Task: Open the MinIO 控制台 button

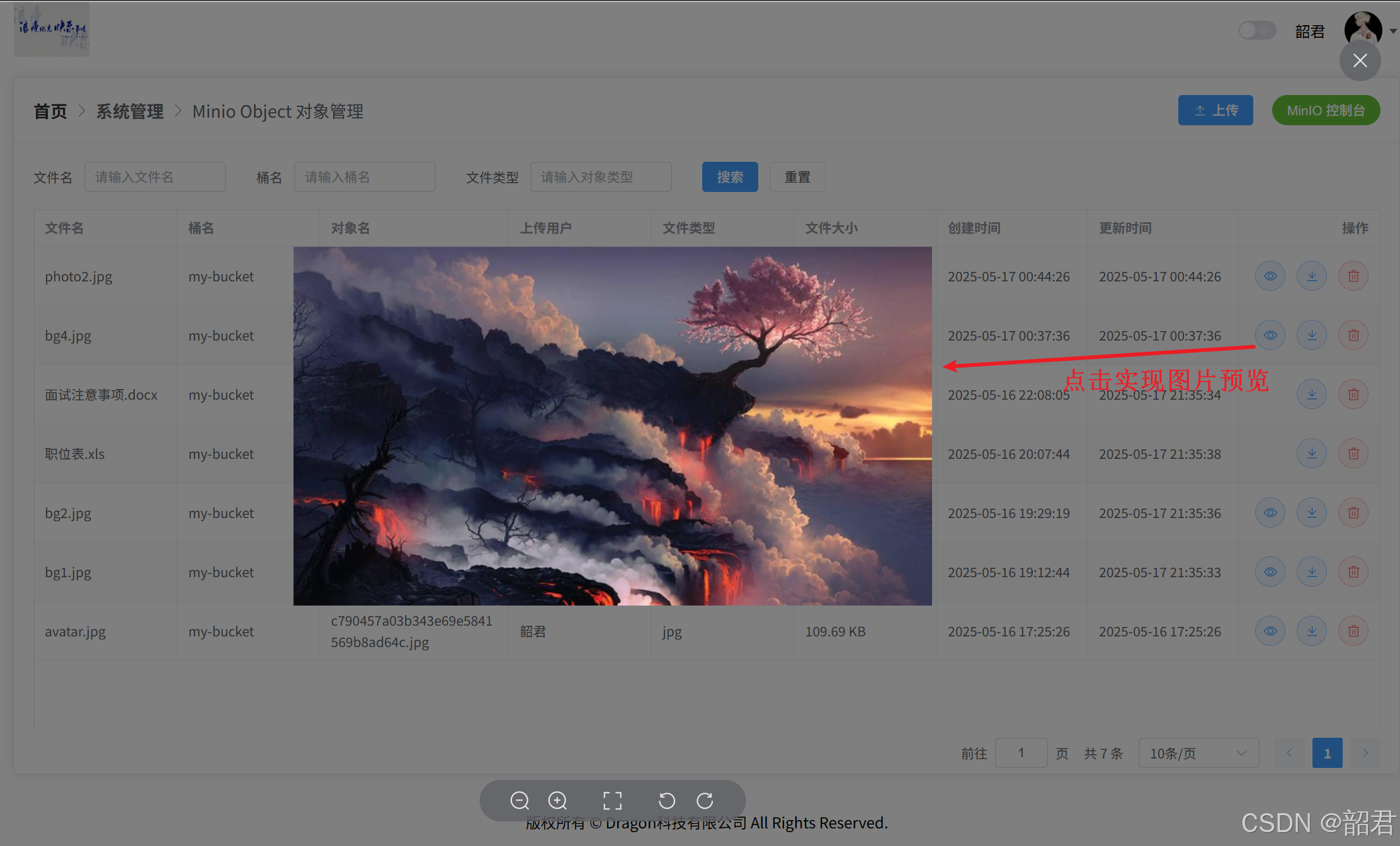Action: click(x=1325, y=111)
